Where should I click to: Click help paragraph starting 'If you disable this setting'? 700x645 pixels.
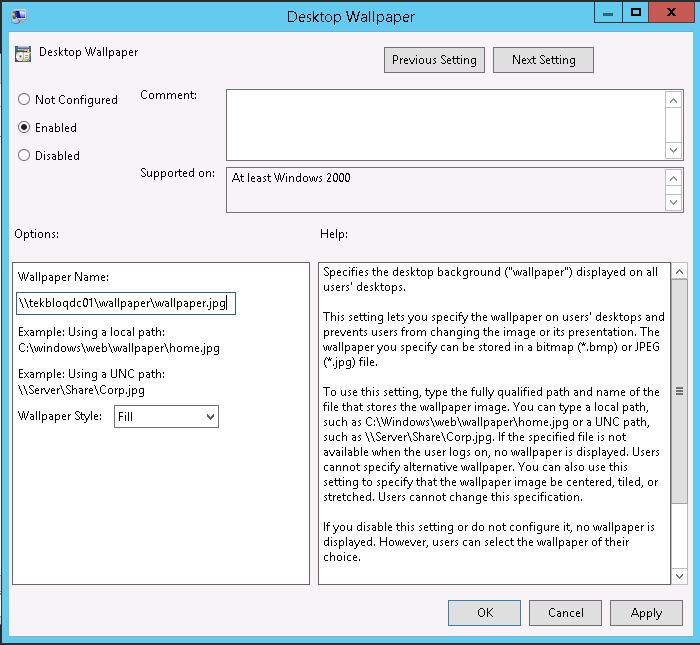click(x=489, y=542)
